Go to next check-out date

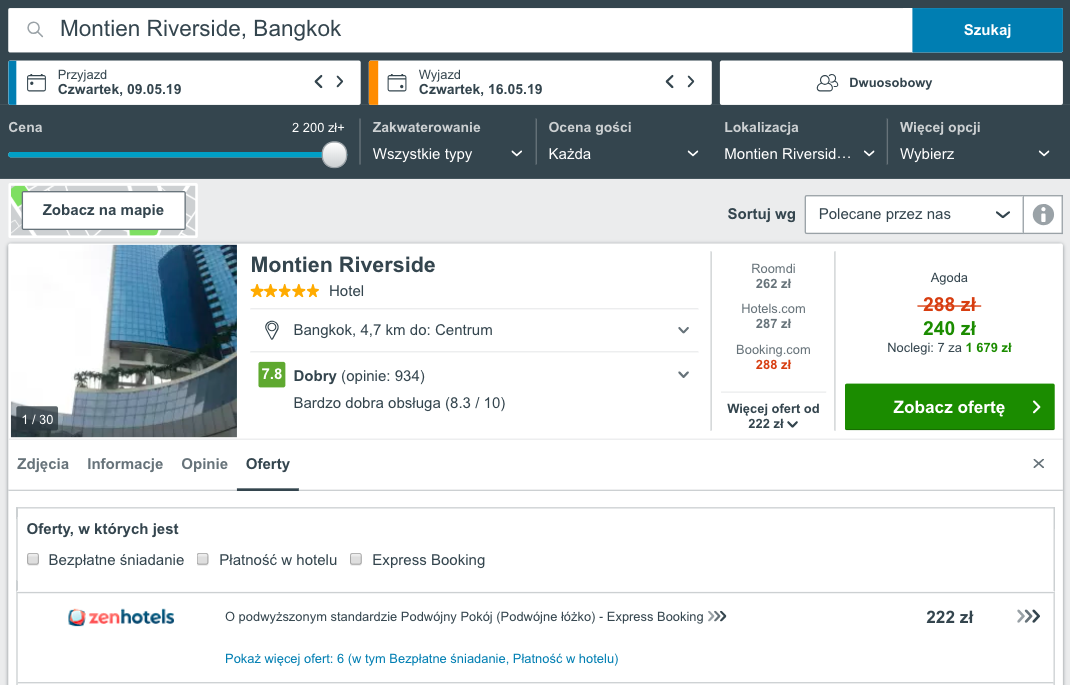coord(691,82)
